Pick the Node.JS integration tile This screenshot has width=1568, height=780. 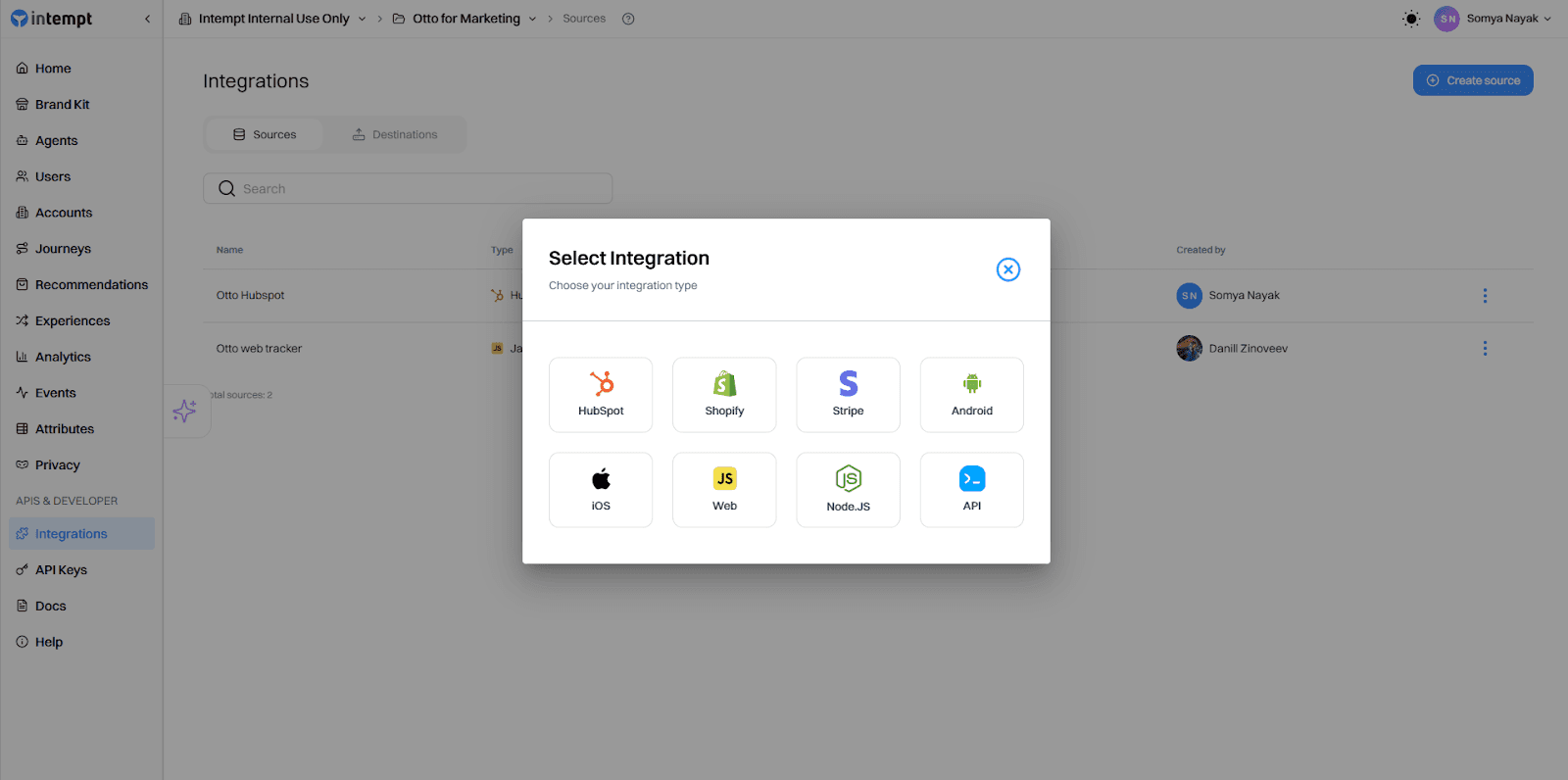[x=848, y=490]
